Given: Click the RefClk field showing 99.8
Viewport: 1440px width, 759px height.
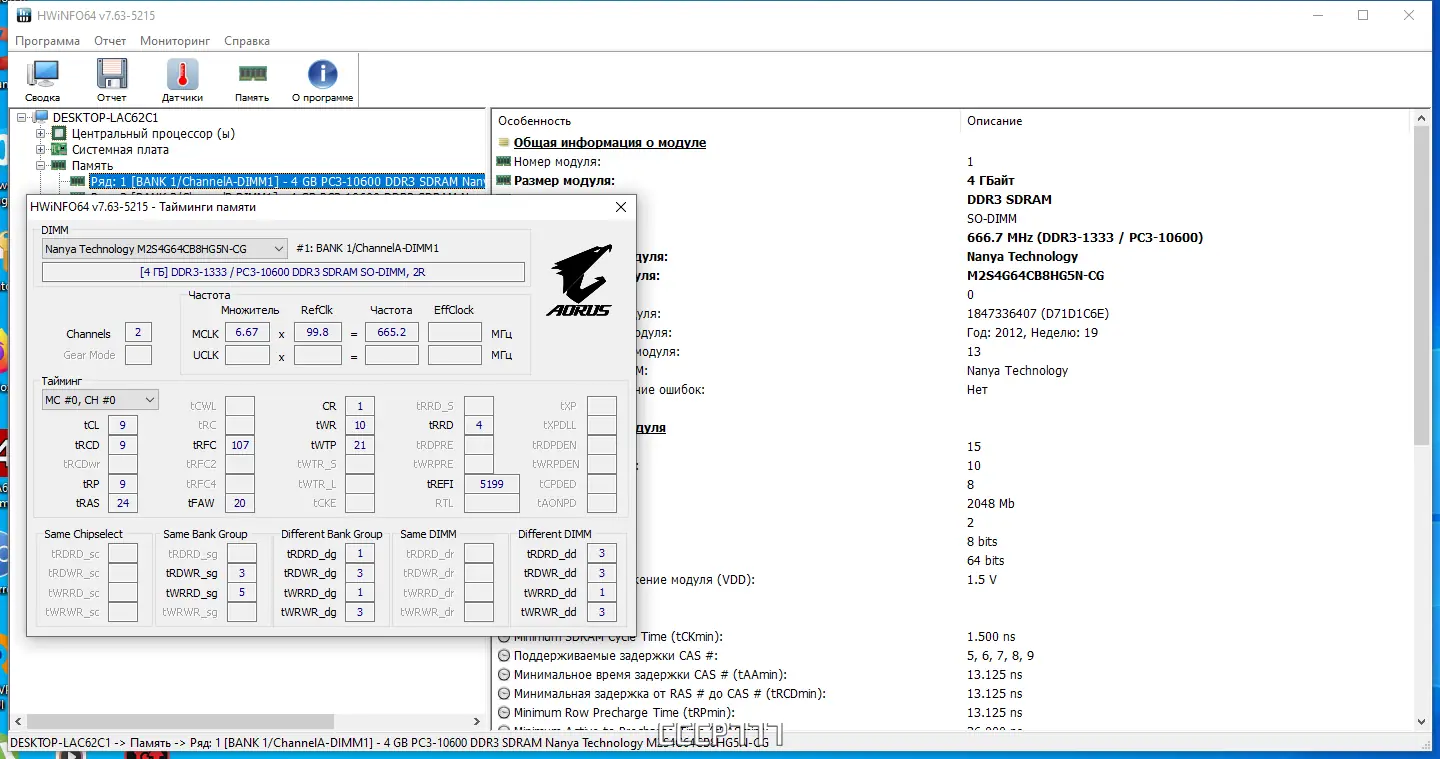Looking at the screenshot, I should point(318,333).
